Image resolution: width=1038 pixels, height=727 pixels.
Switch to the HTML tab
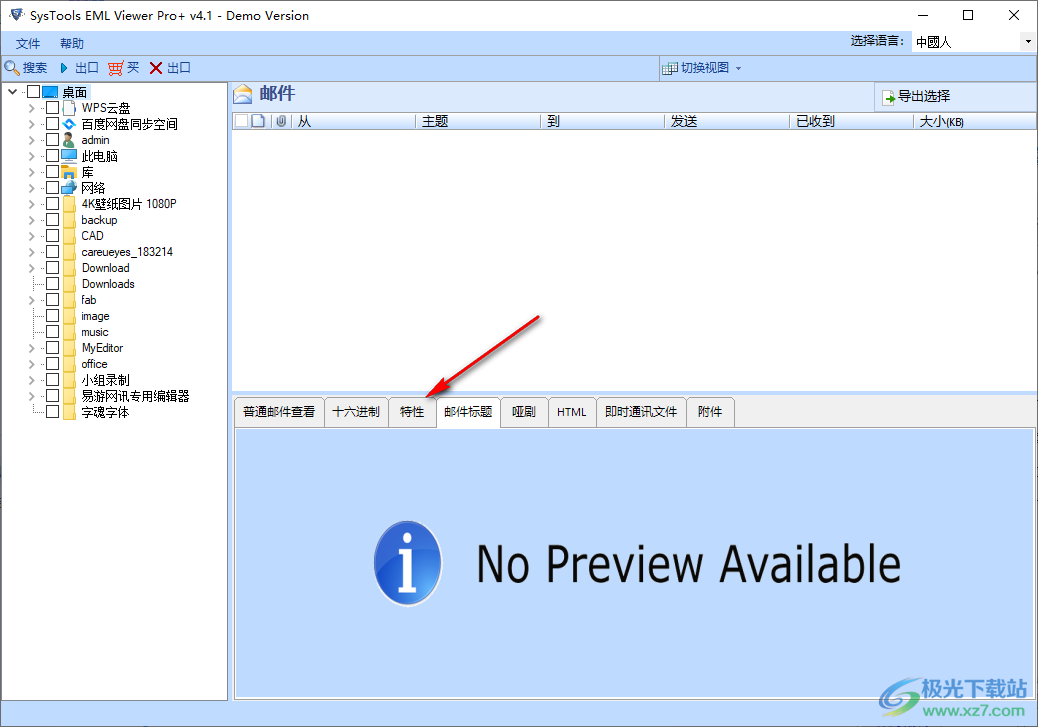(x=571, y=411)
